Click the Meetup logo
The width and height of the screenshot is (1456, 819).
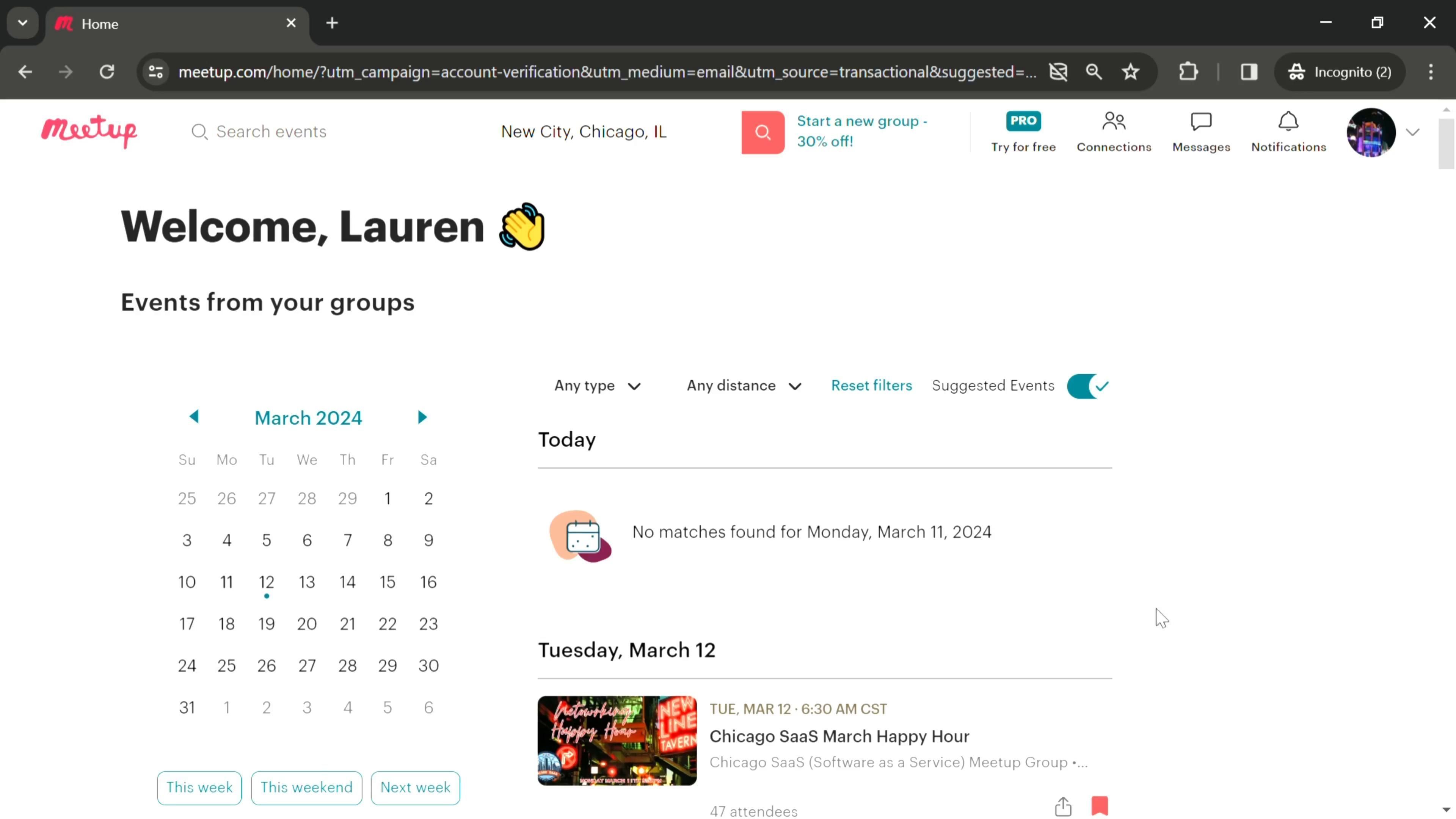pos(89,131)
